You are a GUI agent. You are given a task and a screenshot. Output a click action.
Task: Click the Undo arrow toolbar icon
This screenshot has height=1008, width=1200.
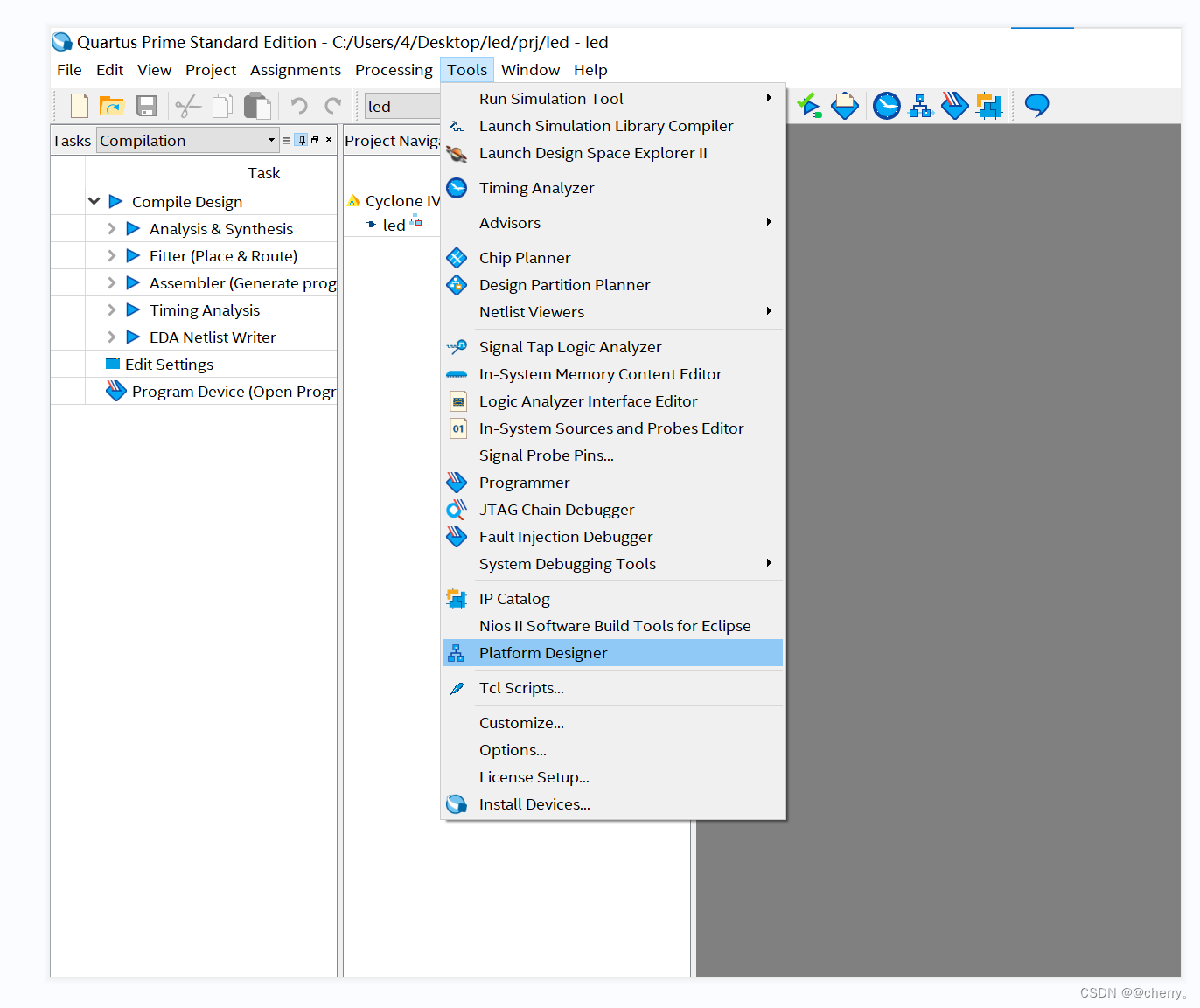tap(299, 106)
